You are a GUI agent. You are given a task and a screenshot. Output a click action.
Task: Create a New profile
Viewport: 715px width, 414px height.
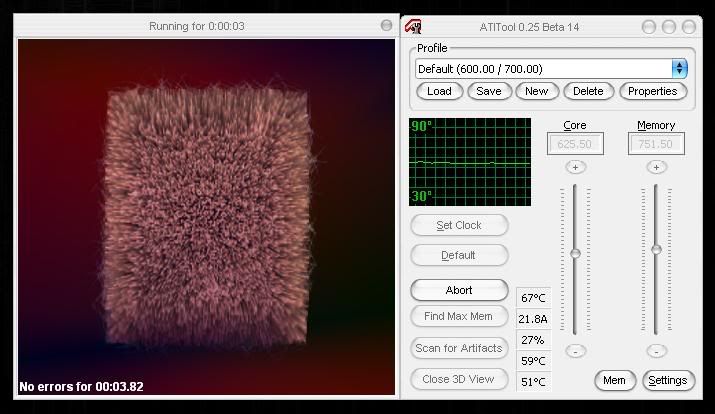pos(537,91)
